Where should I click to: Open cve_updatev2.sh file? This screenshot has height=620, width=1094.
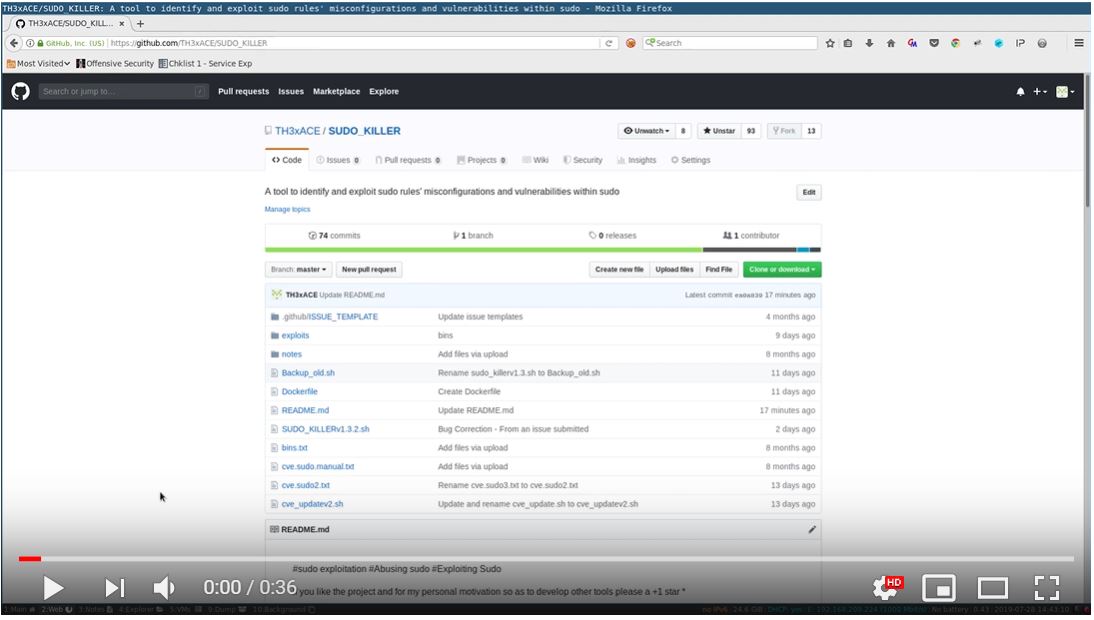[312, 504]
